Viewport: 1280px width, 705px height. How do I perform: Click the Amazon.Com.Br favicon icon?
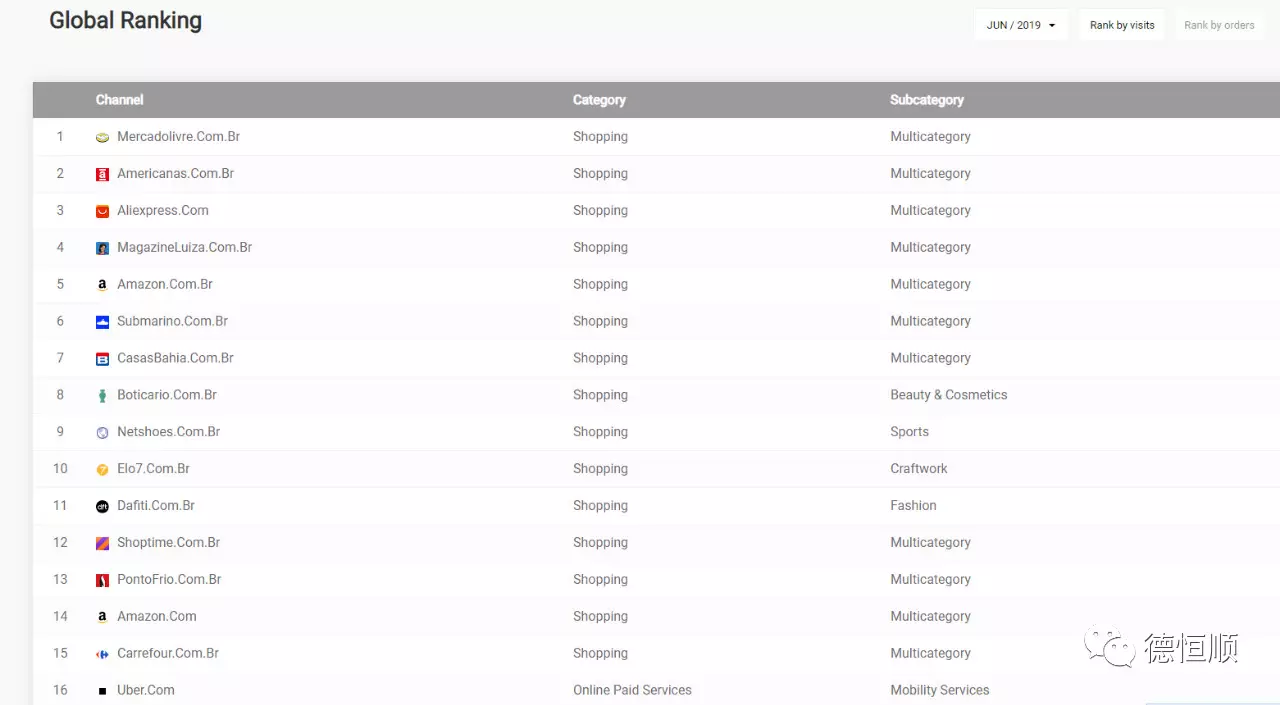[x=102, y=285]
